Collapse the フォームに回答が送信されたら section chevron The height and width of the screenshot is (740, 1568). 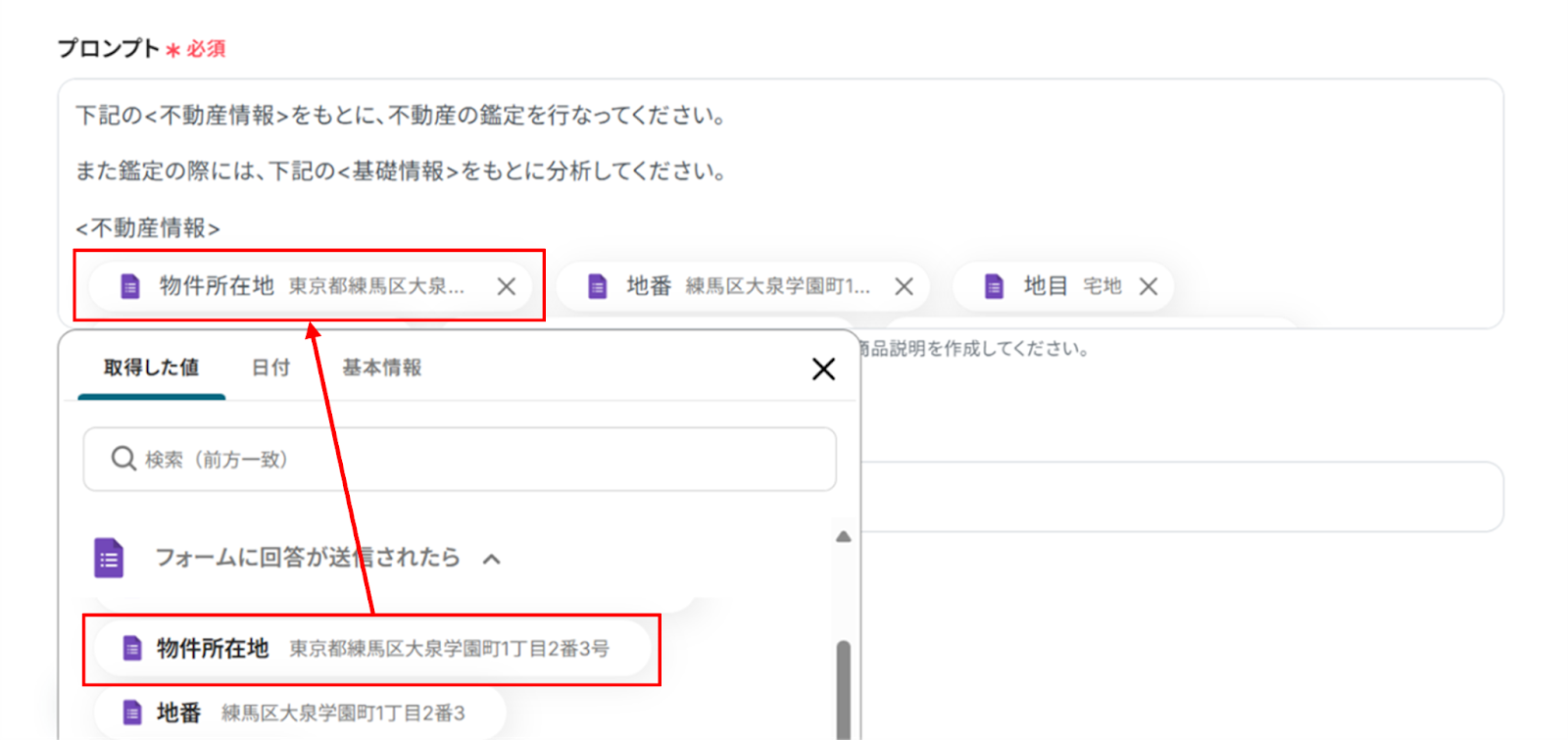(492, 559)
